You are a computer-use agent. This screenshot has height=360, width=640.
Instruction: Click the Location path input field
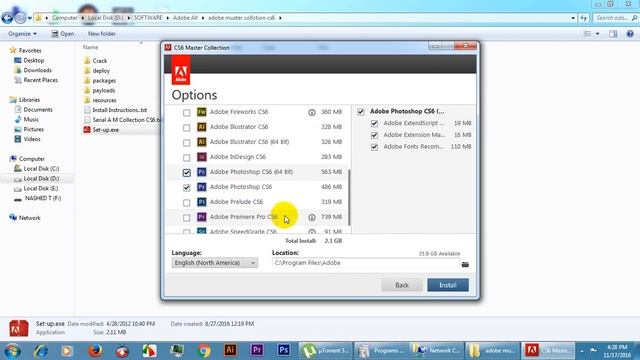pyautogui.click(x=366, y=263)
